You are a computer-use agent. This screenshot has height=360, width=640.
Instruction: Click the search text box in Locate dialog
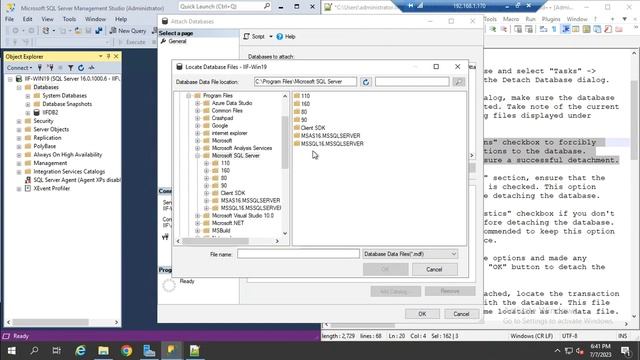click(x=412, y=82)
